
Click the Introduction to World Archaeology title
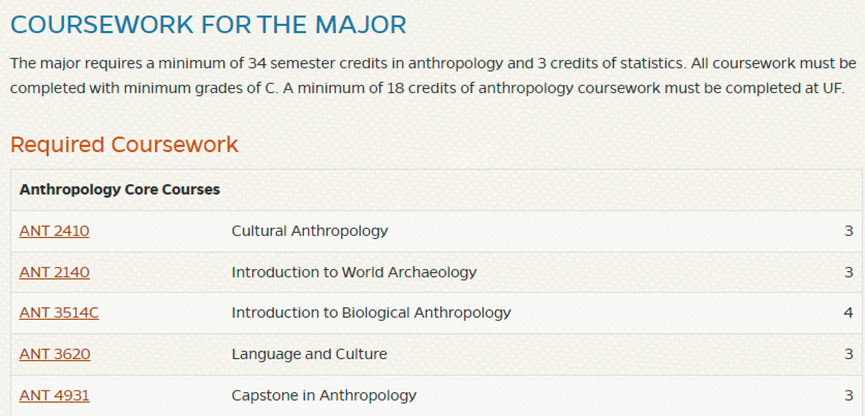point(354,272)
